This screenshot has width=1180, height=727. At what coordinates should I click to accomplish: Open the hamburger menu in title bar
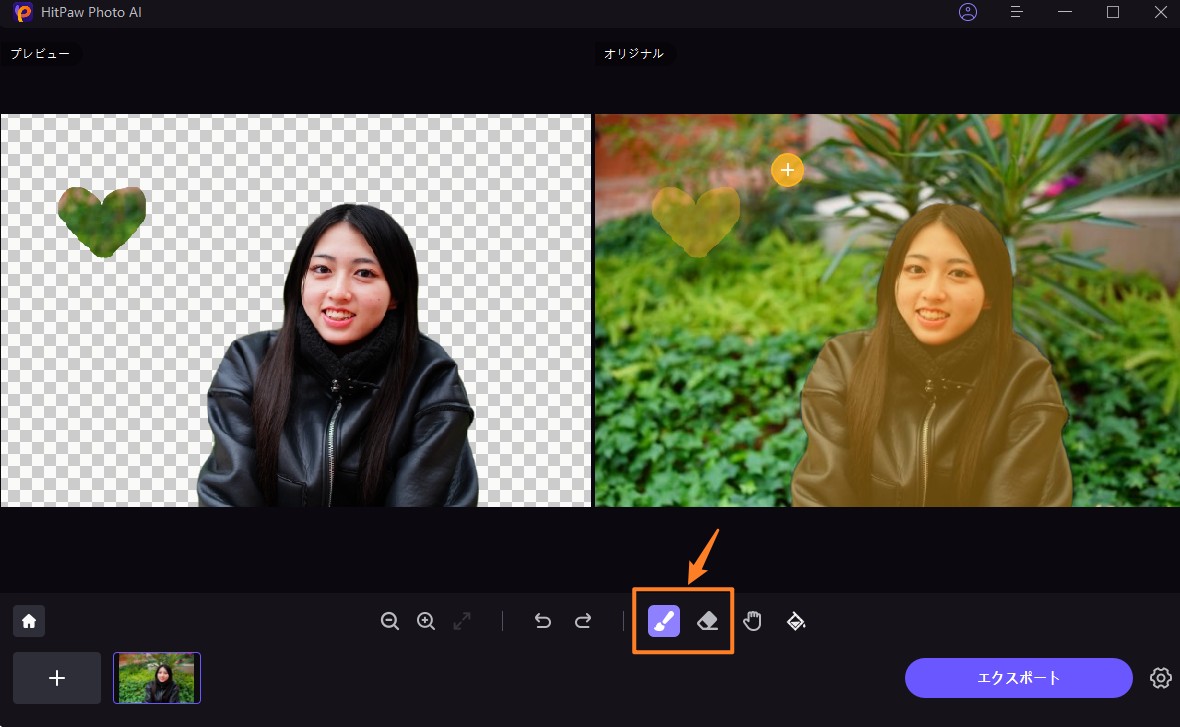[x=1016, y=12]
